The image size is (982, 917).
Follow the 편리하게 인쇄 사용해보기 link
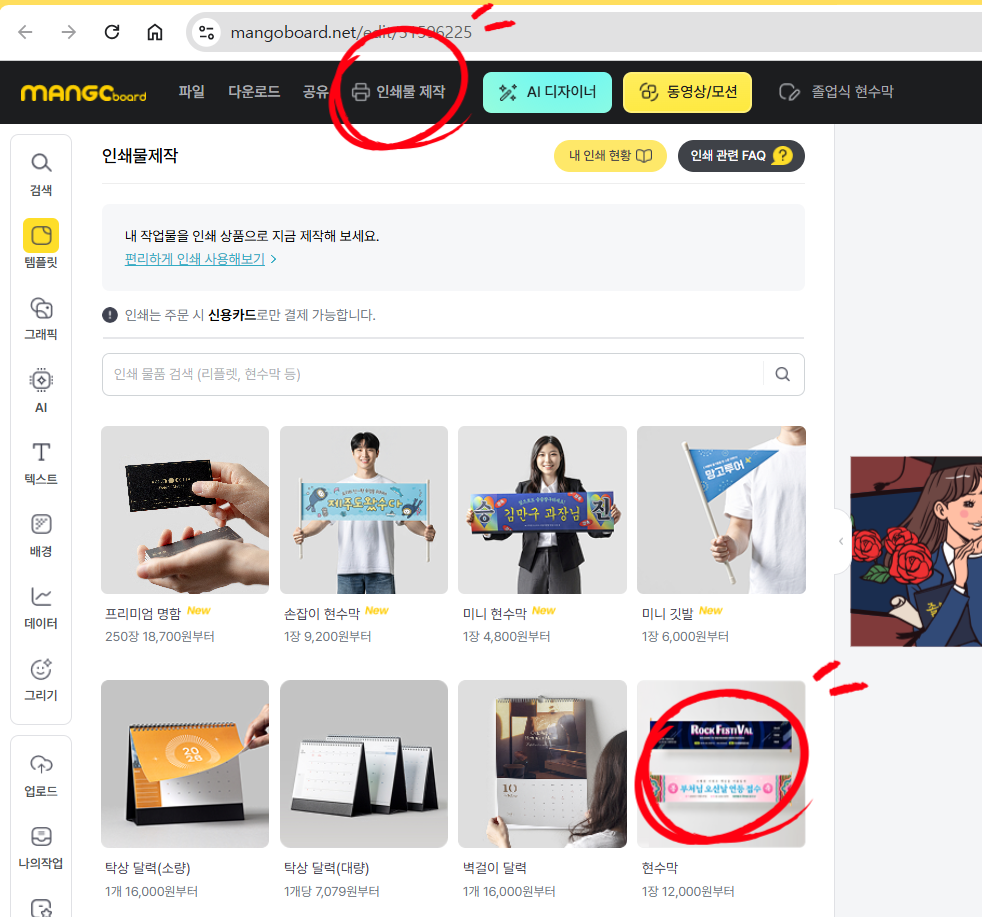coord(200,259)
